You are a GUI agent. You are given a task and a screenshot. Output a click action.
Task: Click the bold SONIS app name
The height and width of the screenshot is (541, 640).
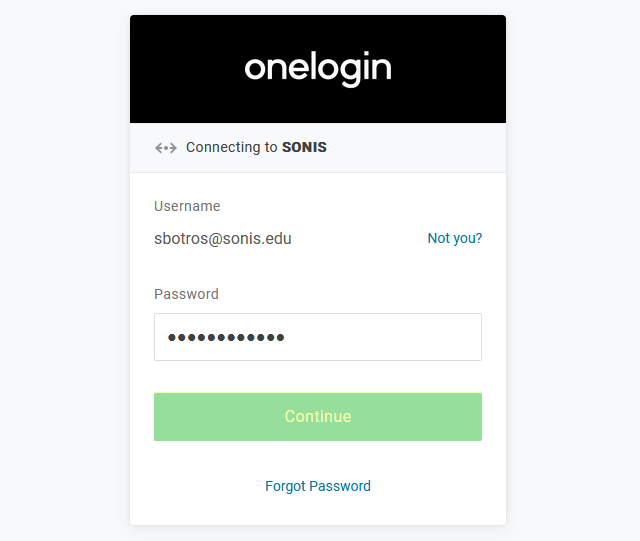click(304, 147)
